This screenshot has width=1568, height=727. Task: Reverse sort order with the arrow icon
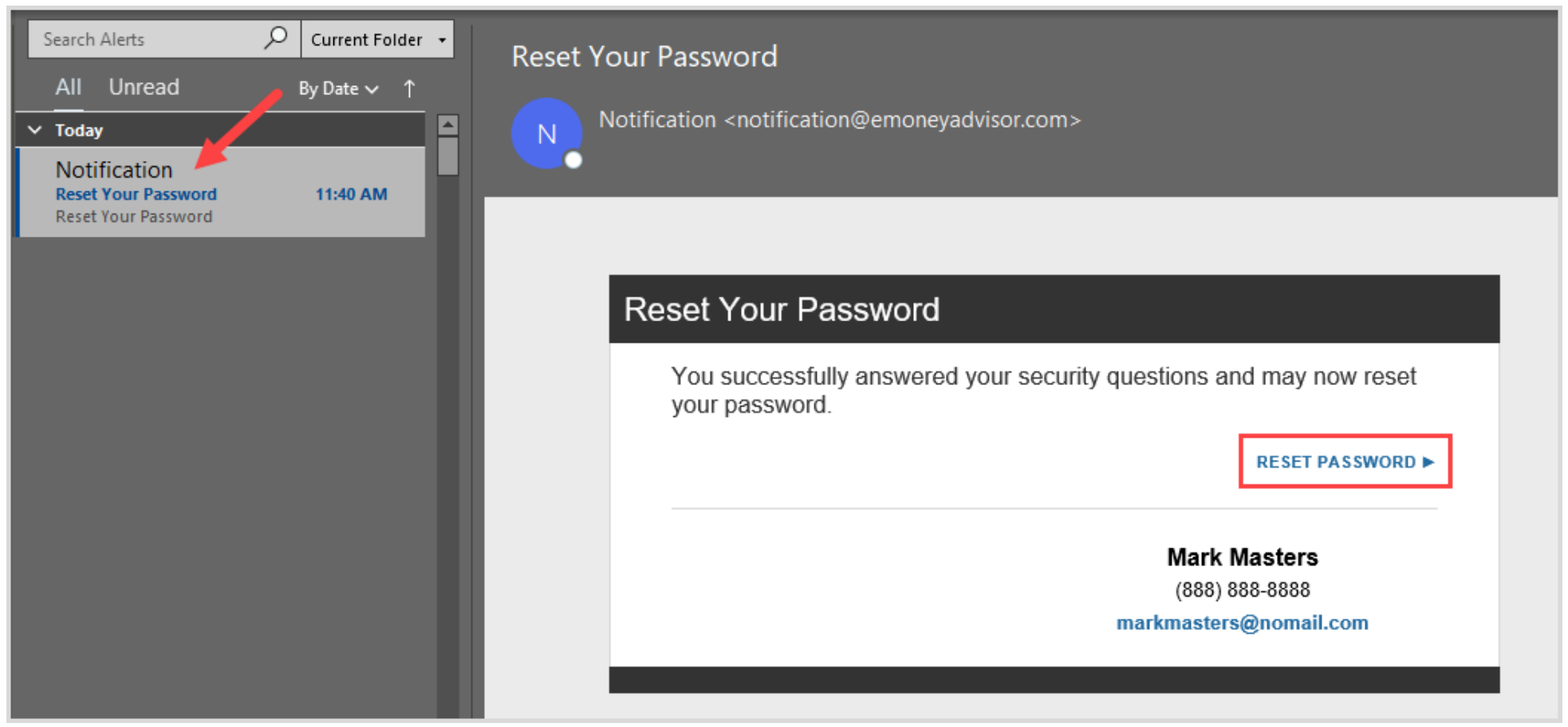[x=409, y=88]
